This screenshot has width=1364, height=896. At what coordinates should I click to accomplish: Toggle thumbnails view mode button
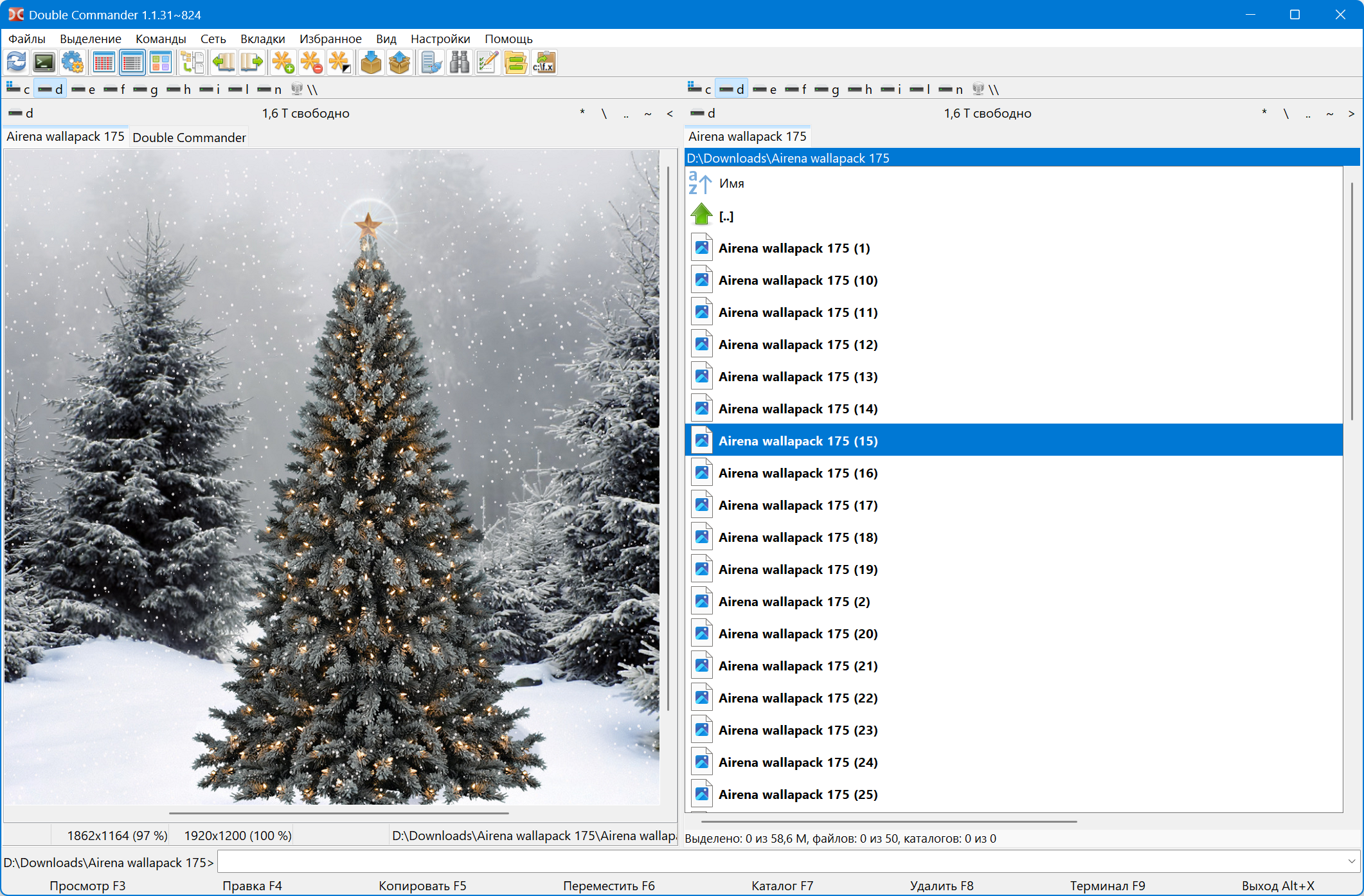[160, 63]
